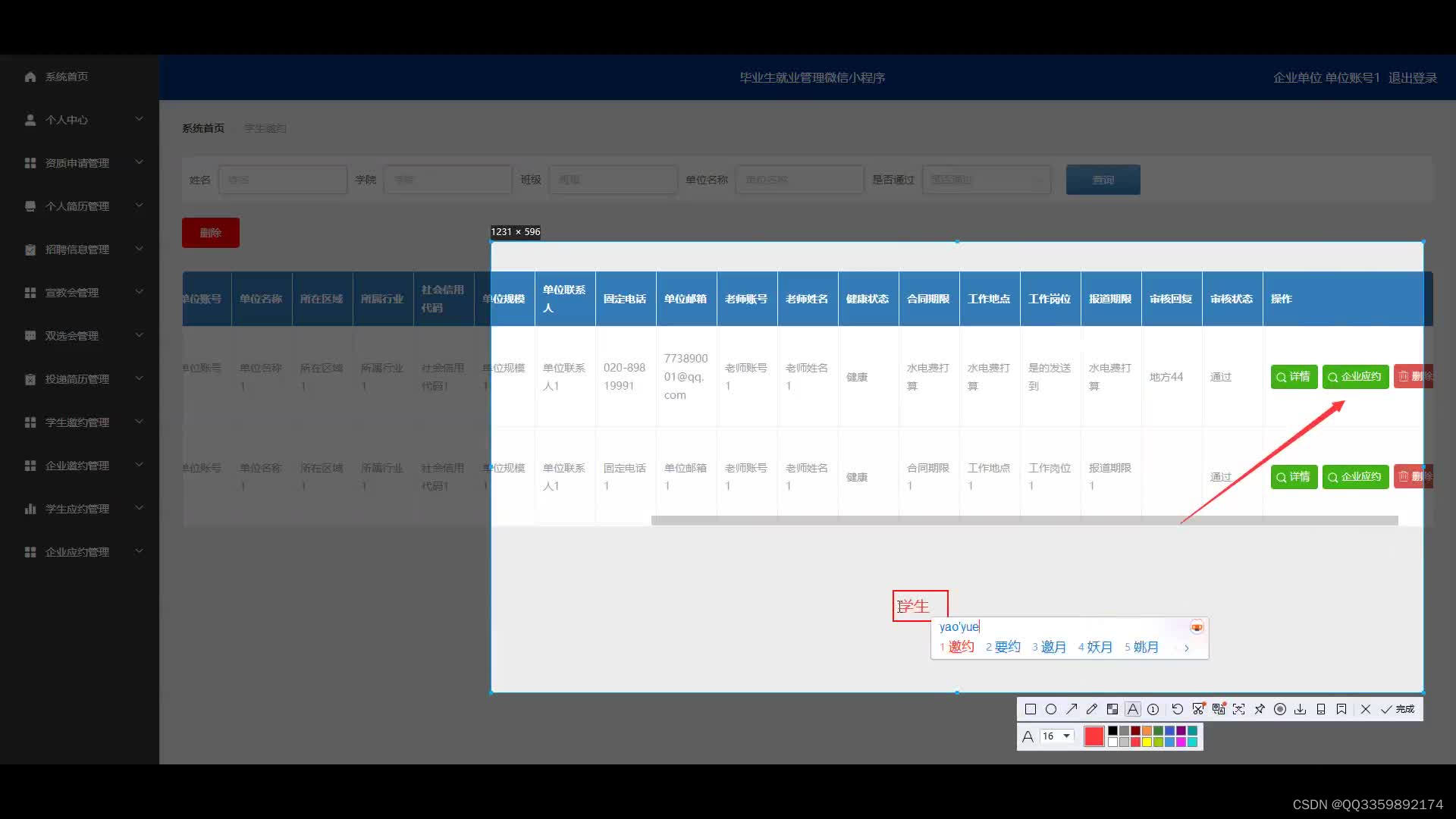
Task: Click the table horizontal scrollbar
Action: pos(1025,520)
